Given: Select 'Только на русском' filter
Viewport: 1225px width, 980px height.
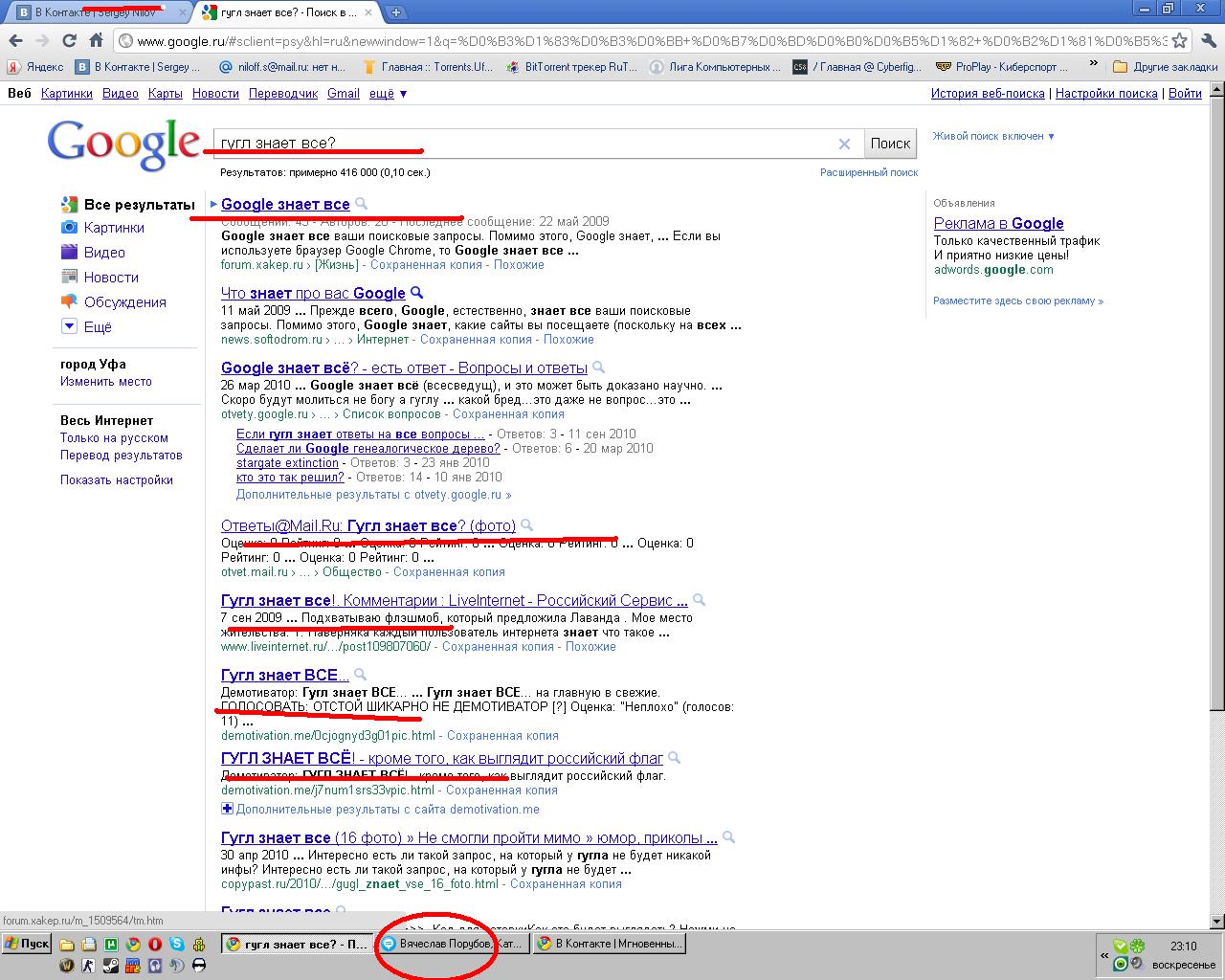Looking at the screenshot, I should (x=115, y=438).
